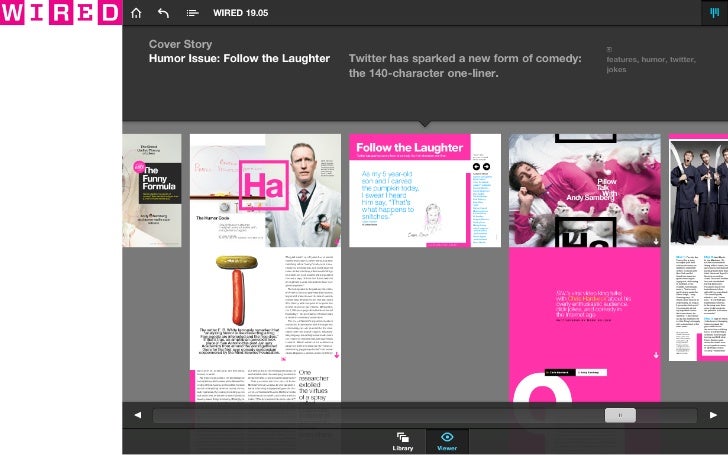
Task: Tap the down arrow on the pink interview page
Action: [x=656, y=355]
